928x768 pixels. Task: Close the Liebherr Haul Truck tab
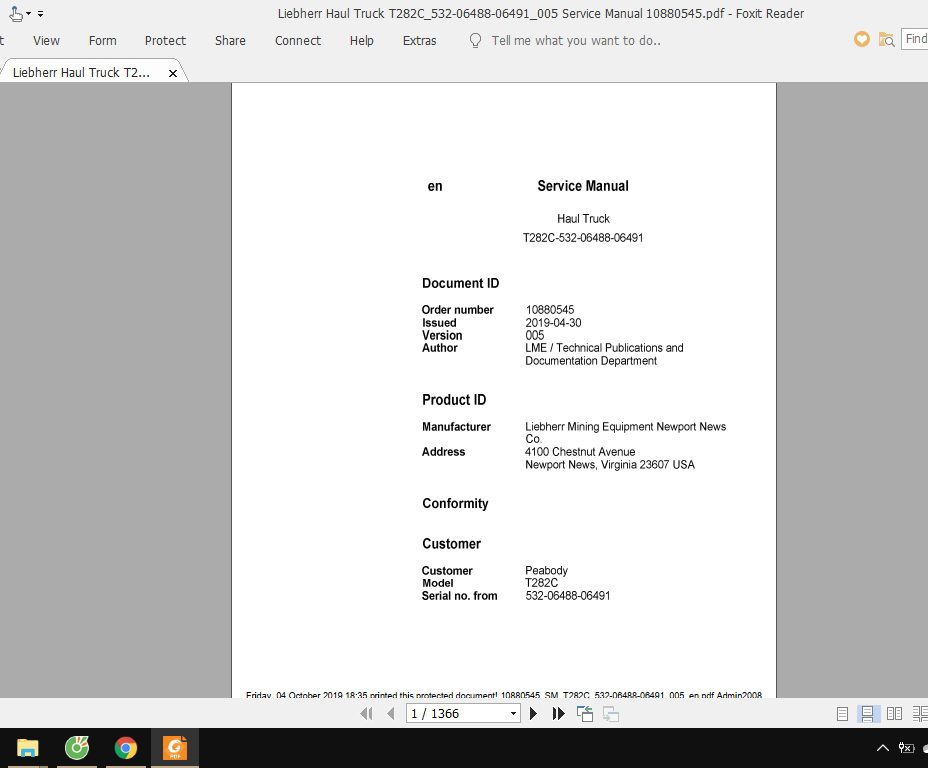click(x=173, y=73)
